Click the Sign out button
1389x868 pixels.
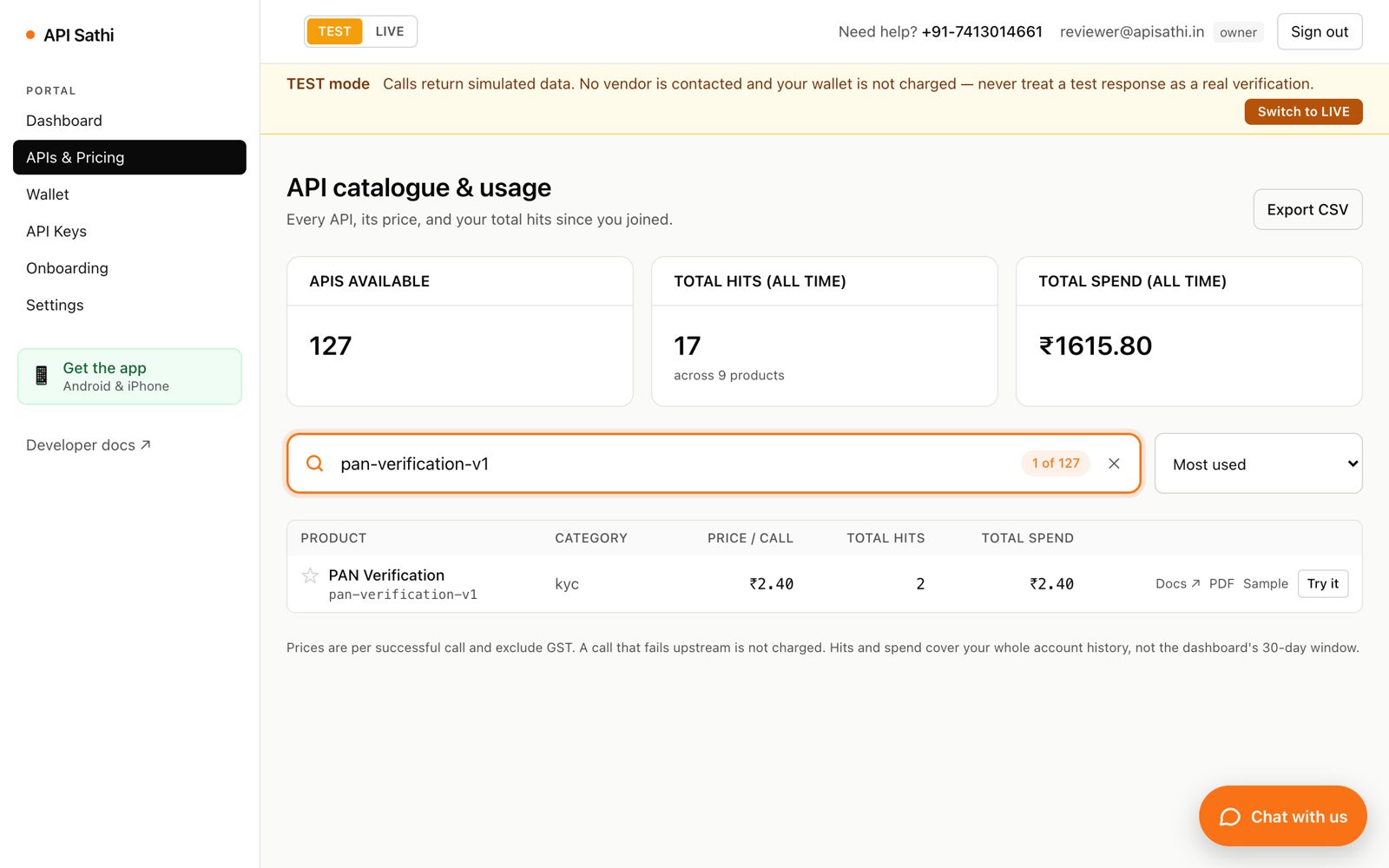tap(1320, 31)
